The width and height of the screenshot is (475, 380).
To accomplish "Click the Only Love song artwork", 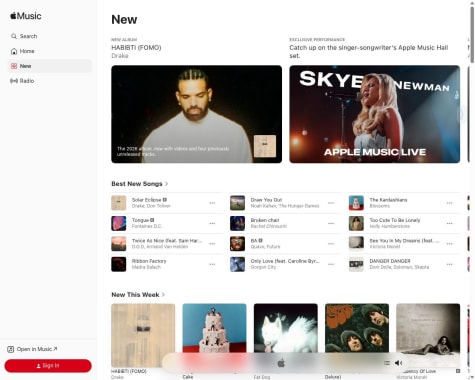I will click(x=237, y=264).
